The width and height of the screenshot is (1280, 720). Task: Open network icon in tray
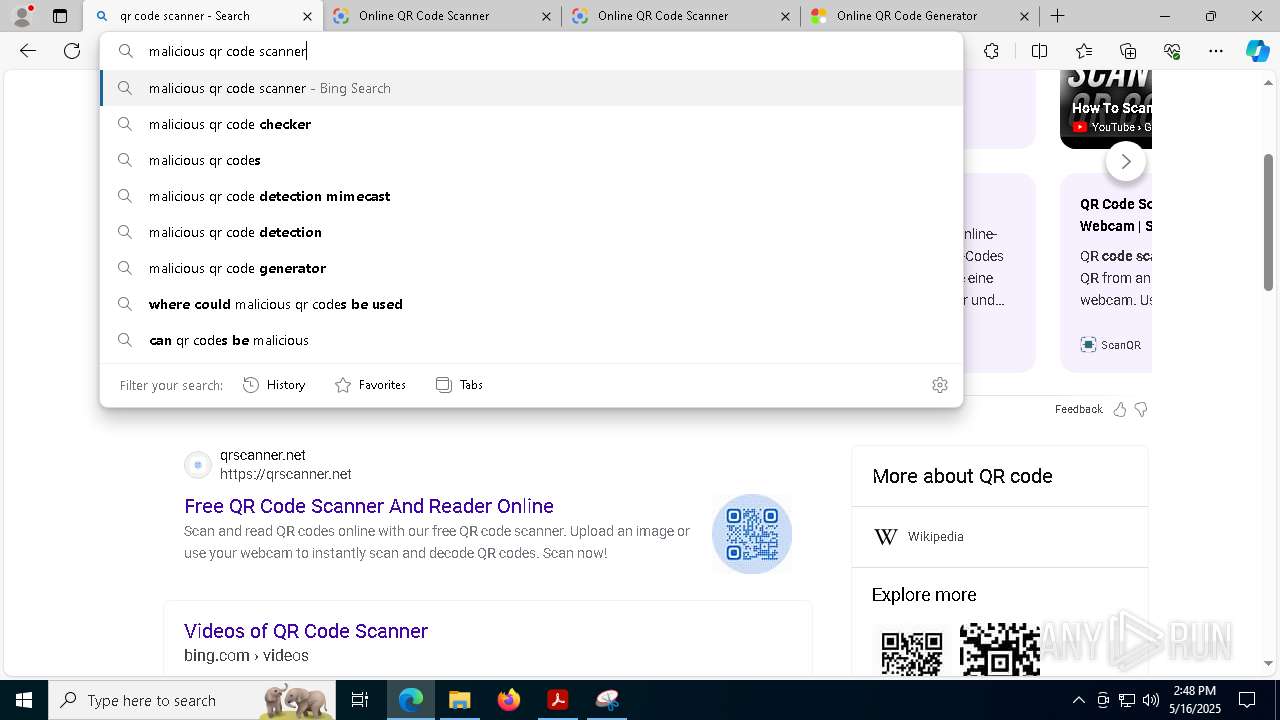click(x=1127, y=700)
